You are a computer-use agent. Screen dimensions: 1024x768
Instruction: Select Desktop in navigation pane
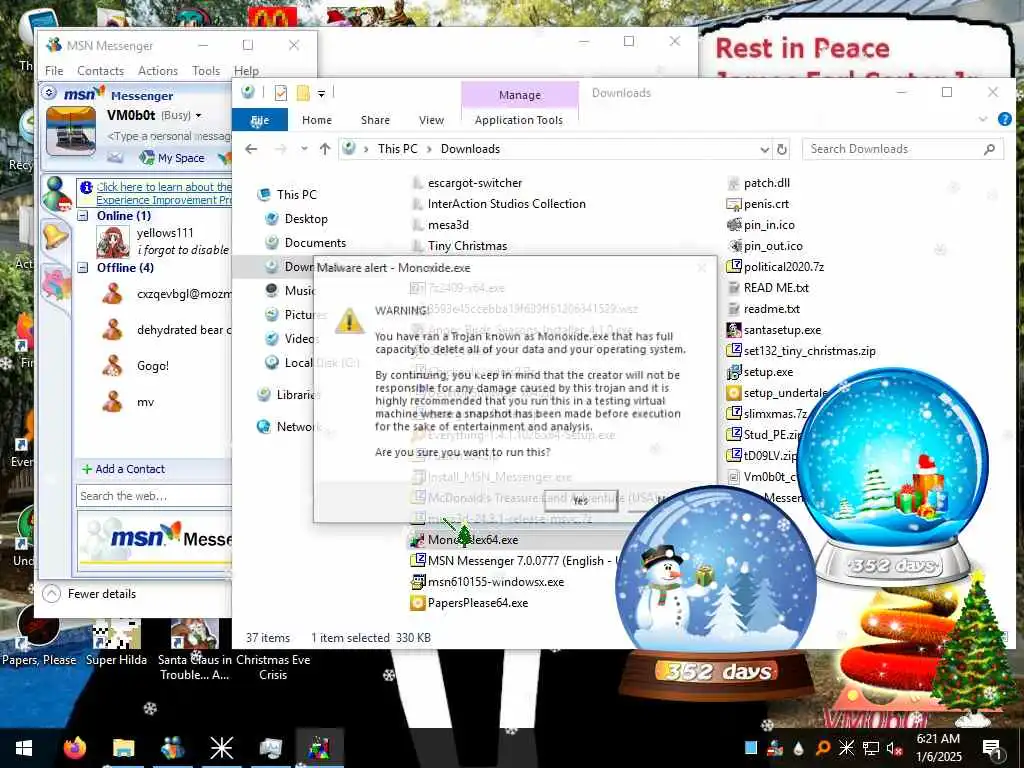point(306,219)
